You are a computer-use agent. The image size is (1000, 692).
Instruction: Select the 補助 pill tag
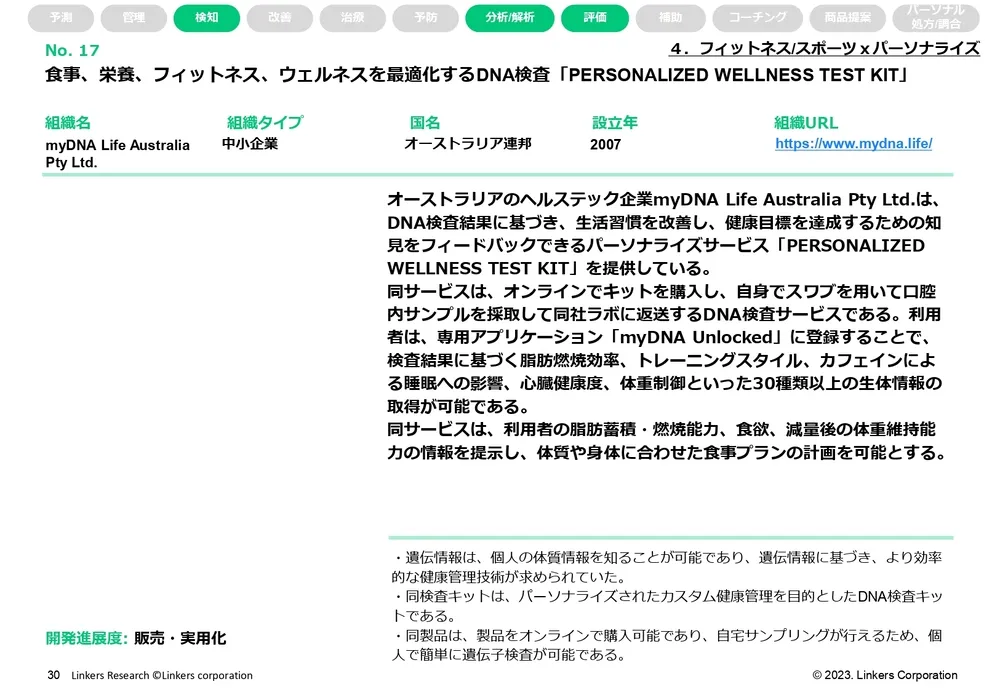(671, 18)
